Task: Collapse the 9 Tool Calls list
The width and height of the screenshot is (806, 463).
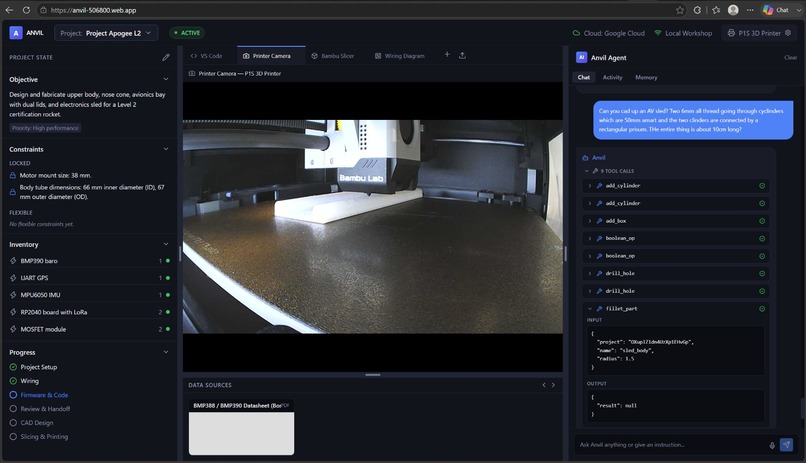Action: click(x=587, y=171)
